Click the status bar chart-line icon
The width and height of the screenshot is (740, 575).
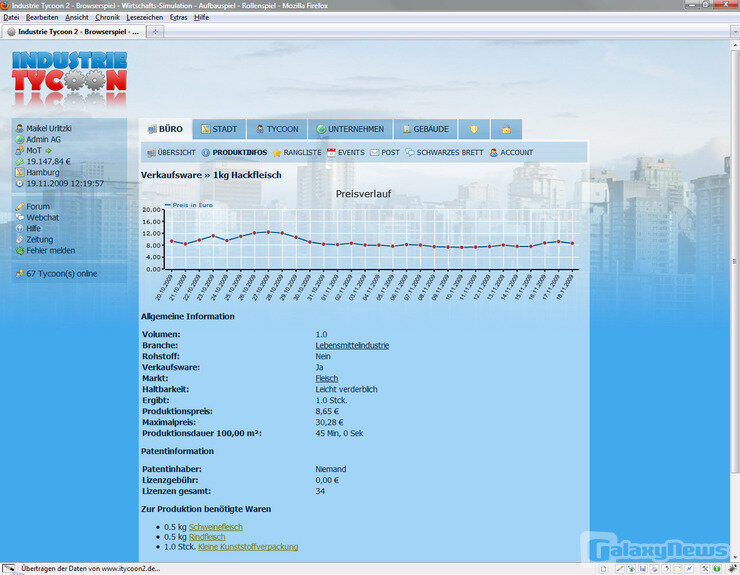[690, 569]
